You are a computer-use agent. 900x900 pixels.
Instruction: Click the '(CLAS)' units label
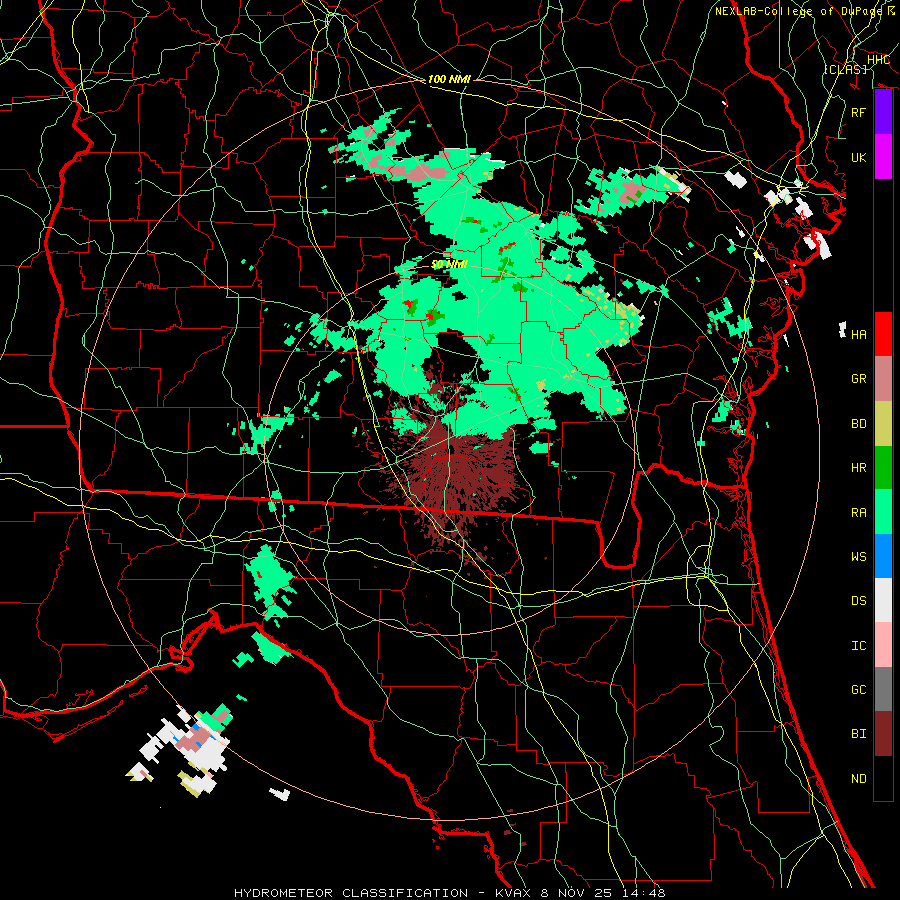click(845, 69)
